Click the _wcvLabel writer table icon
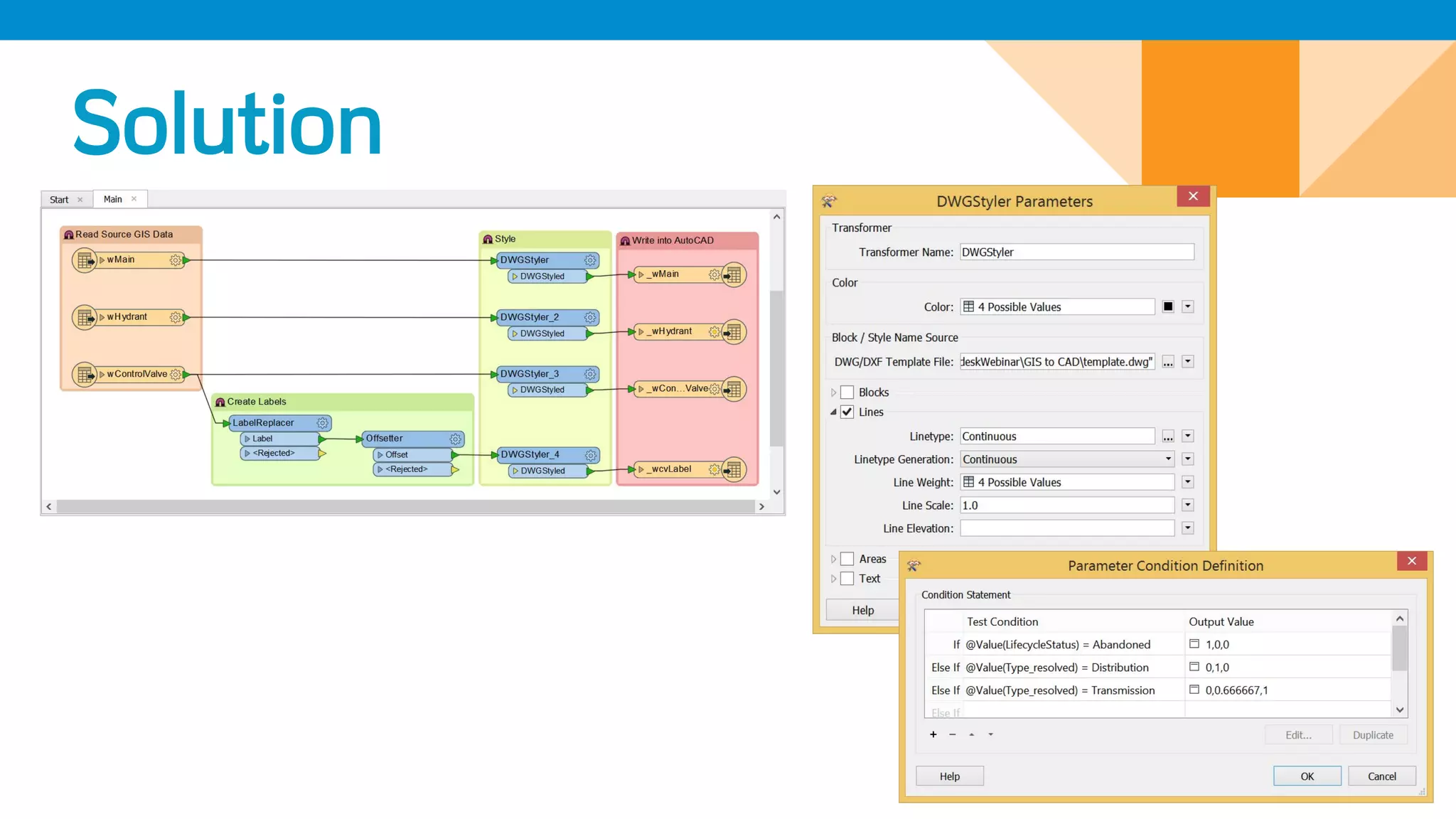 click(734, 470)
